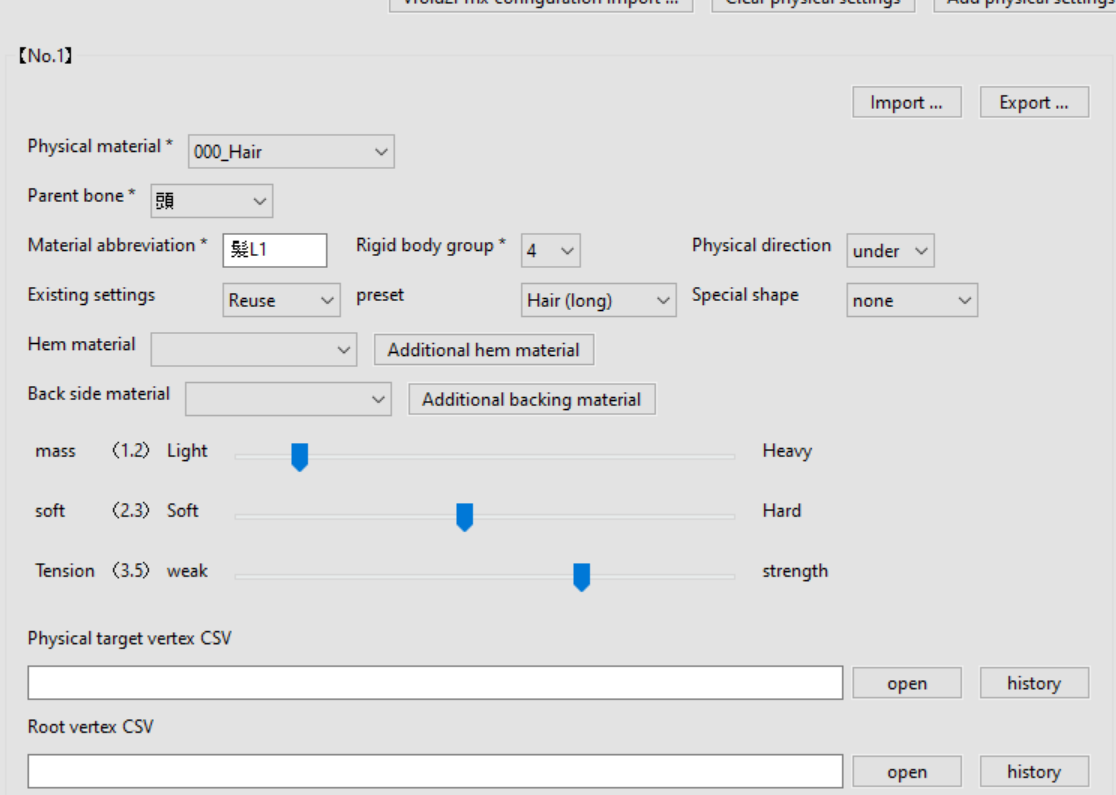Click Additional backing material
The width and height of the screenshot is (1116, 795).
point(531,398)
